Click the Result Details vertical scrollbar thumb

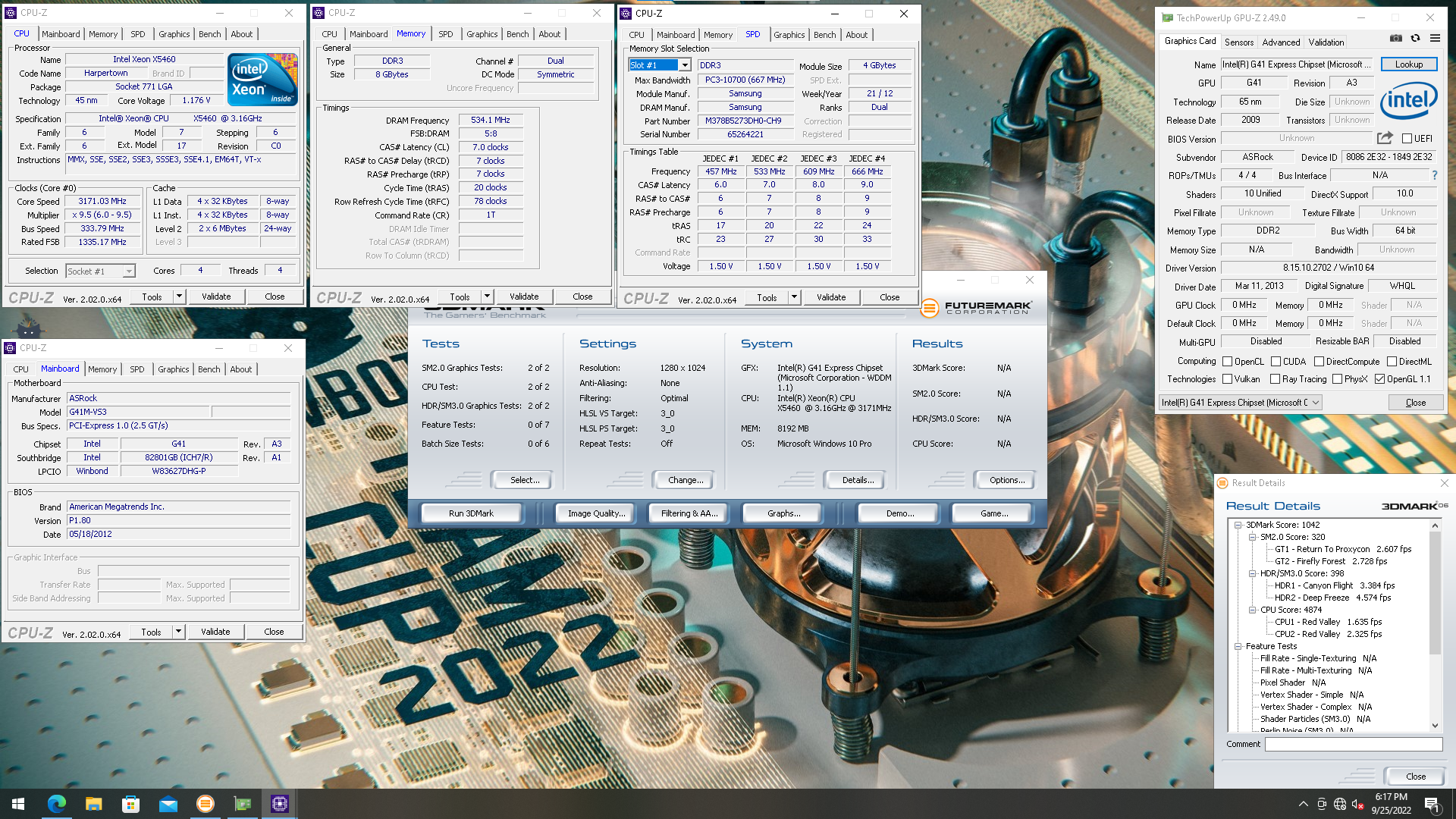coord(1435,592)
